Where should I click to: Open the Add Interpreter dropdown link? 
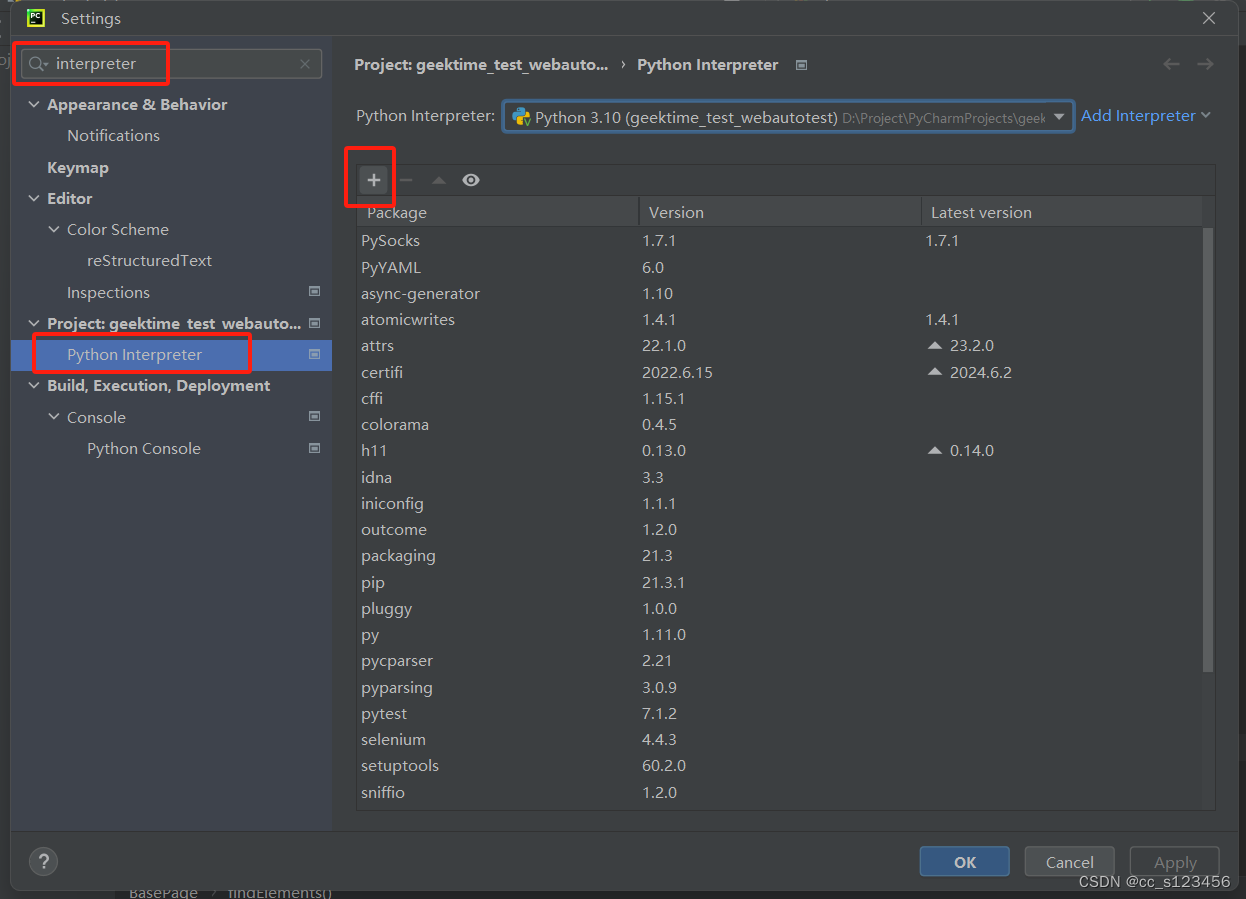pyautogui.click(x=1146, y=116)
